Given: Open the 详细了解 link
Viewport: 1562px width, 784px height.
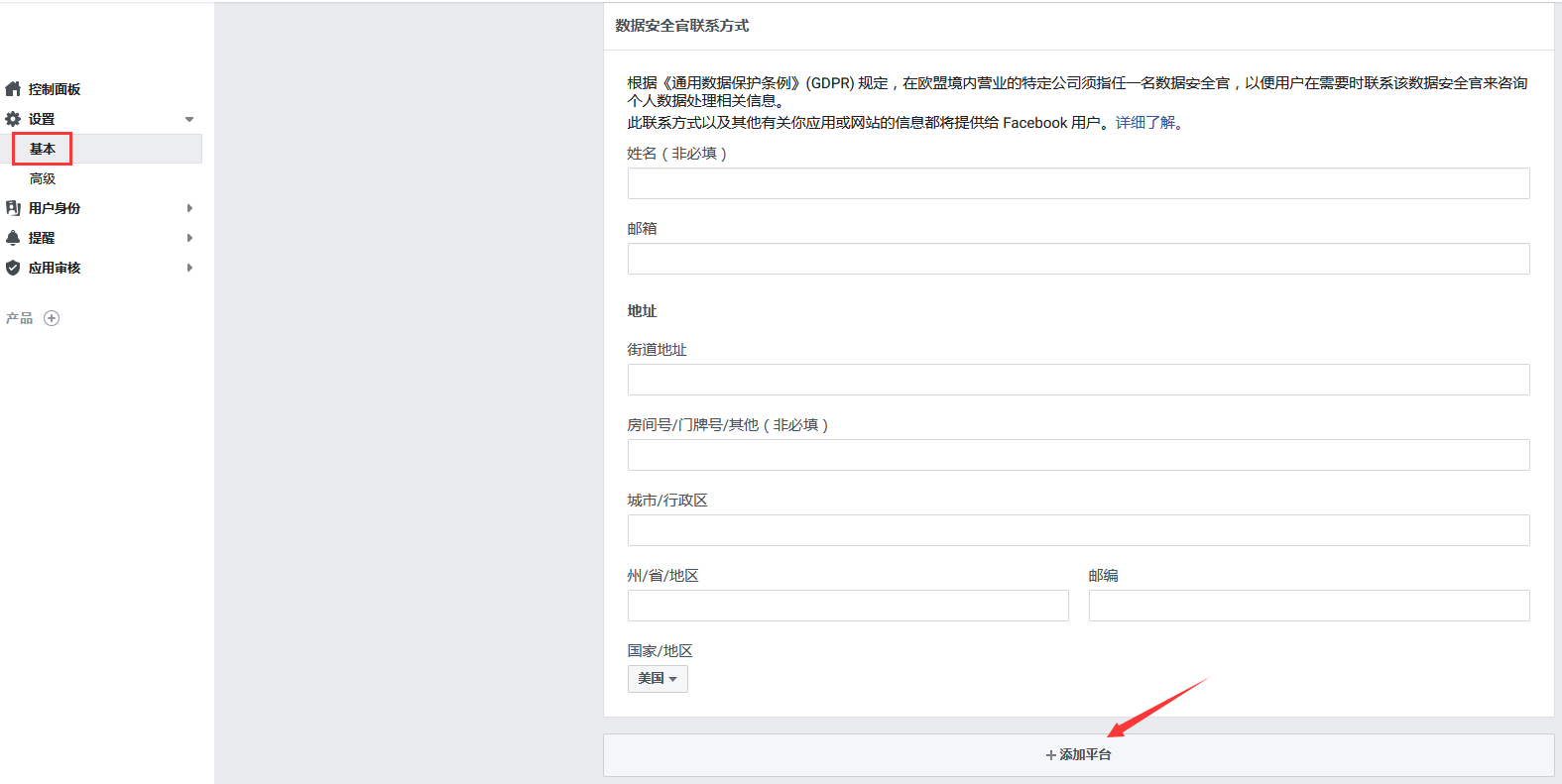Looking at the screenshot, I should coord(1144,123).
